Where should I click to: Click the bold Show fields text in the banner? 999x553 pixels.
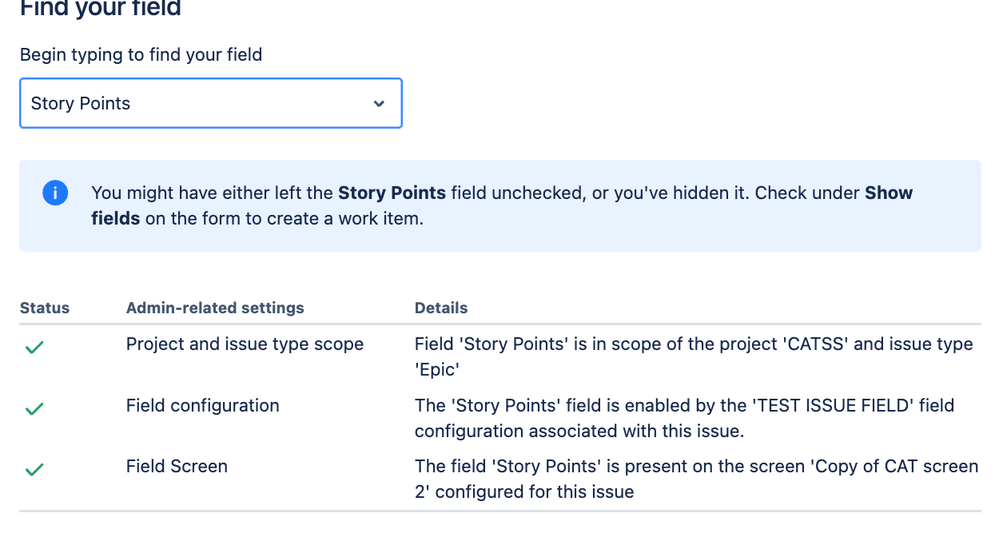[x=887, y=193]
